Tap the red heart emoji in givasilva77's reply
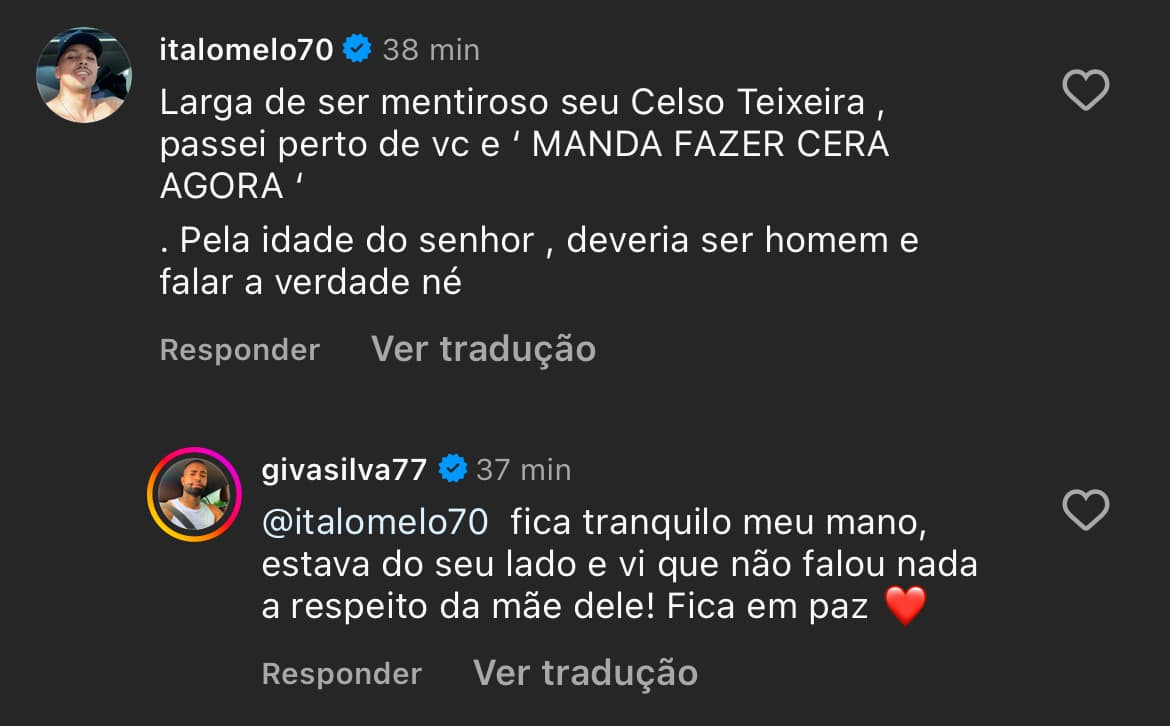 (906, 607)
